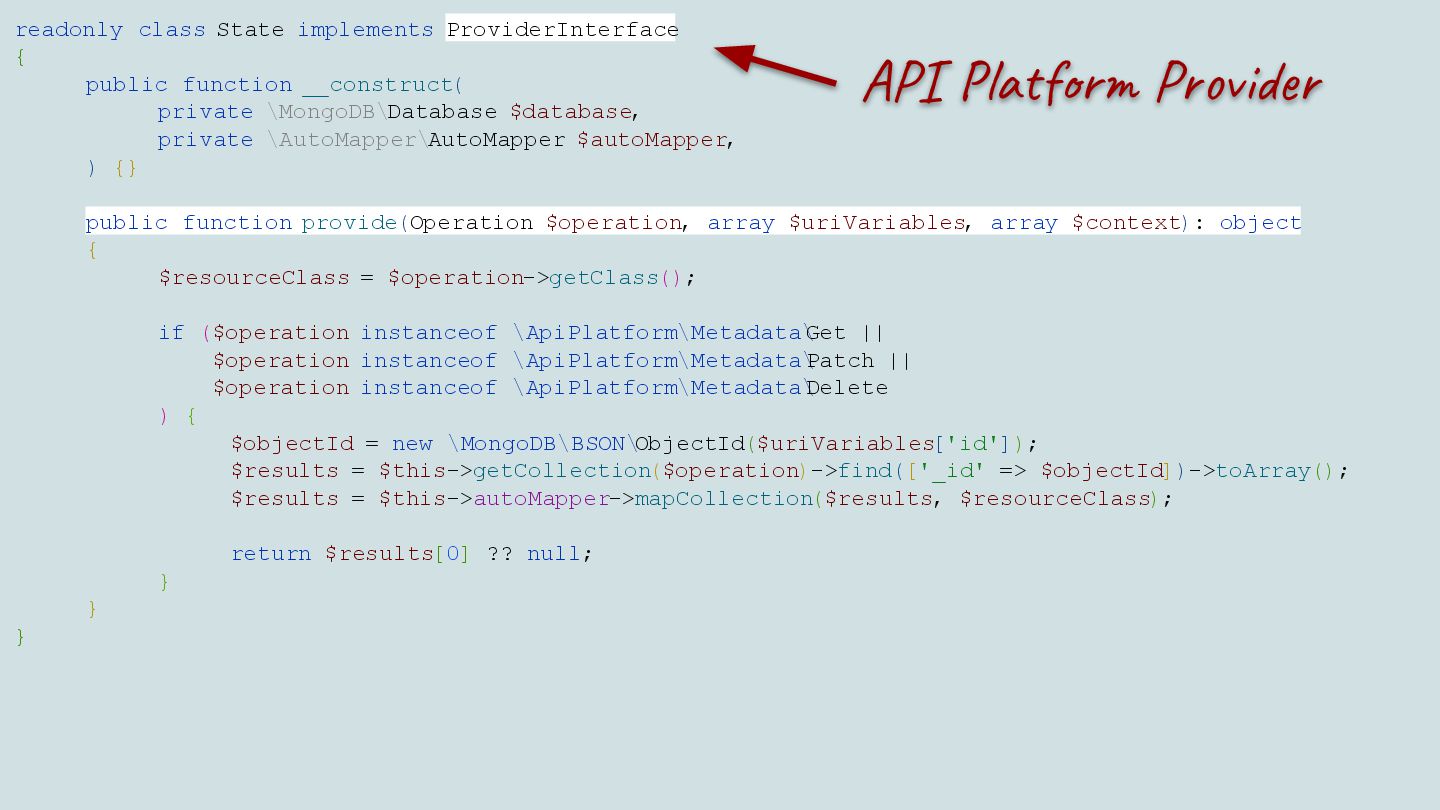Screen dimensions: 1440x810
Task: Click the '_id' string key in find
Action: coord(951,471)
